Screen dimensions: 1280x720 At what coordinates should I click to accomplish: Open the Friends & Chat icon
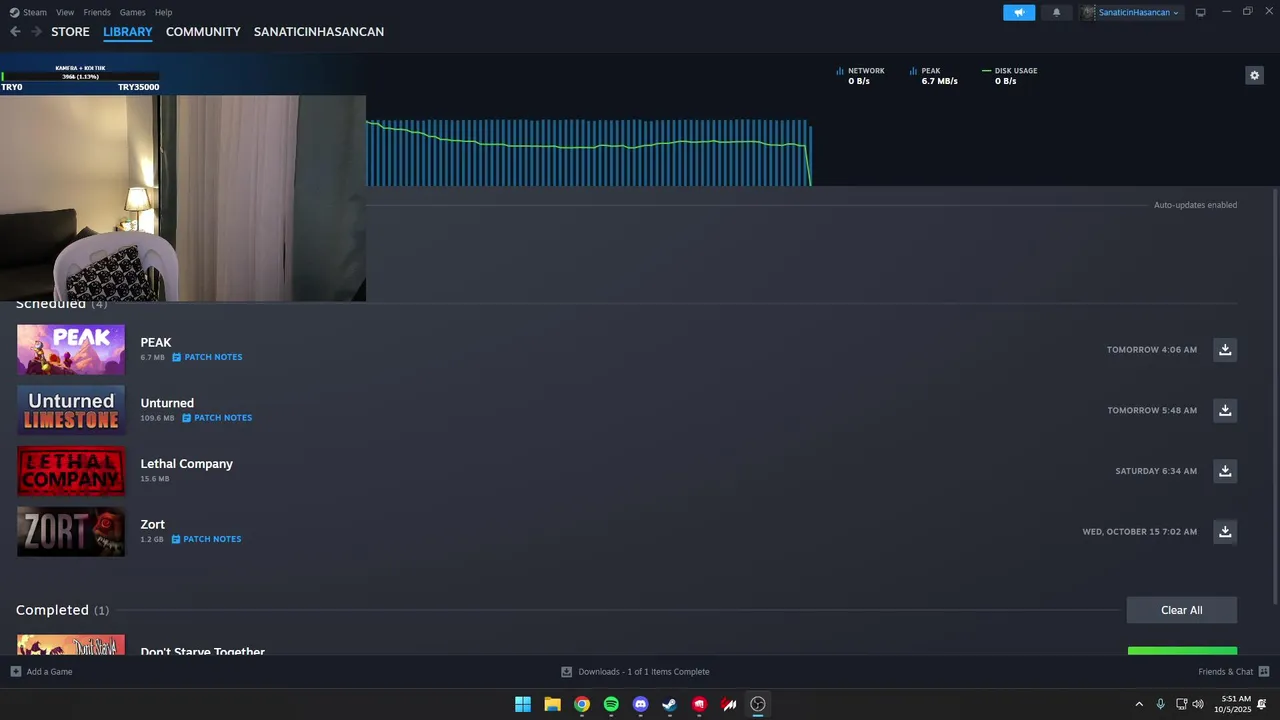click(1264, 672)
